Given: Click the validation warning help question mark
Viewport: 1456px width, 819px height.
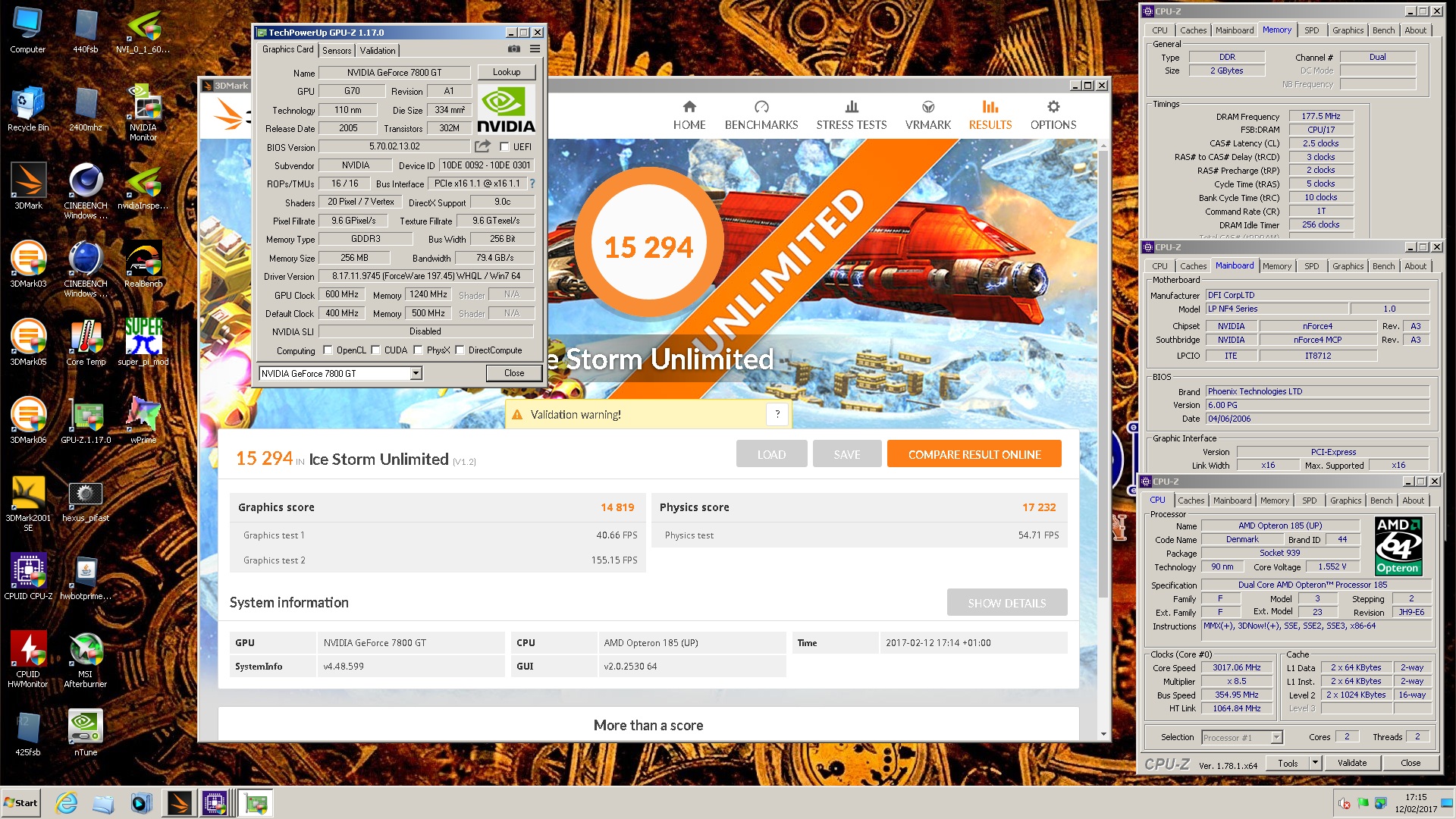Looking at the screenshot, I should pos(777,414).
